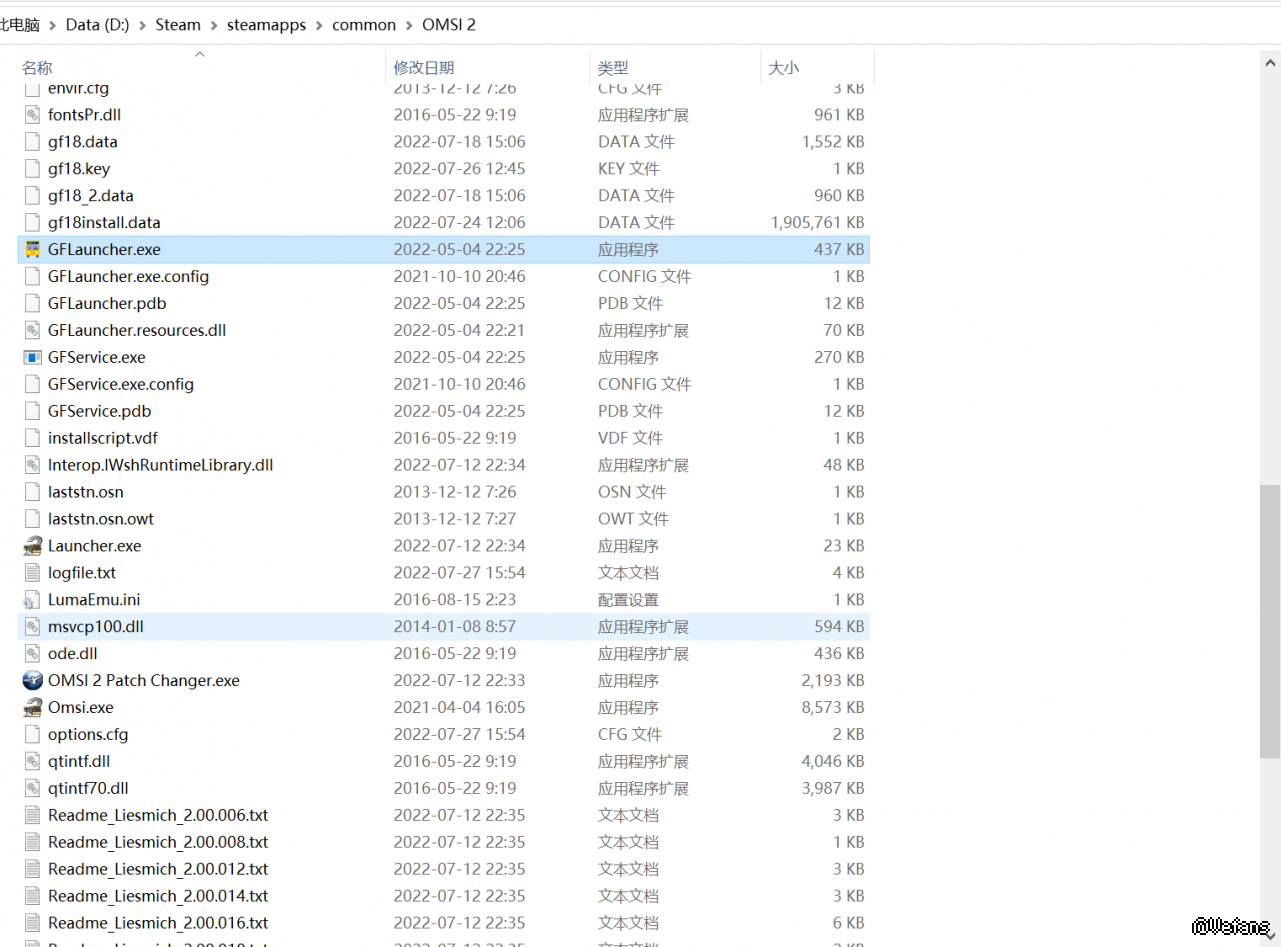This screenshot has height=947, width=1281.
Task: Click the msvcp100.dll file icon
Action: pos(33,627)
